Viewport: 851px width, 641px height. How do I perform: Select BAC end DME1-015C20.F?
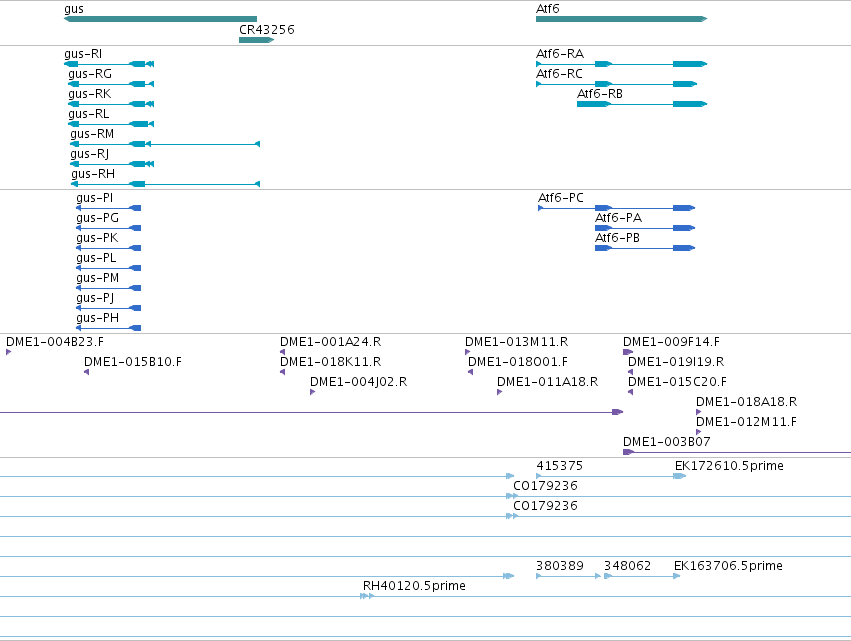coord(677,383)
